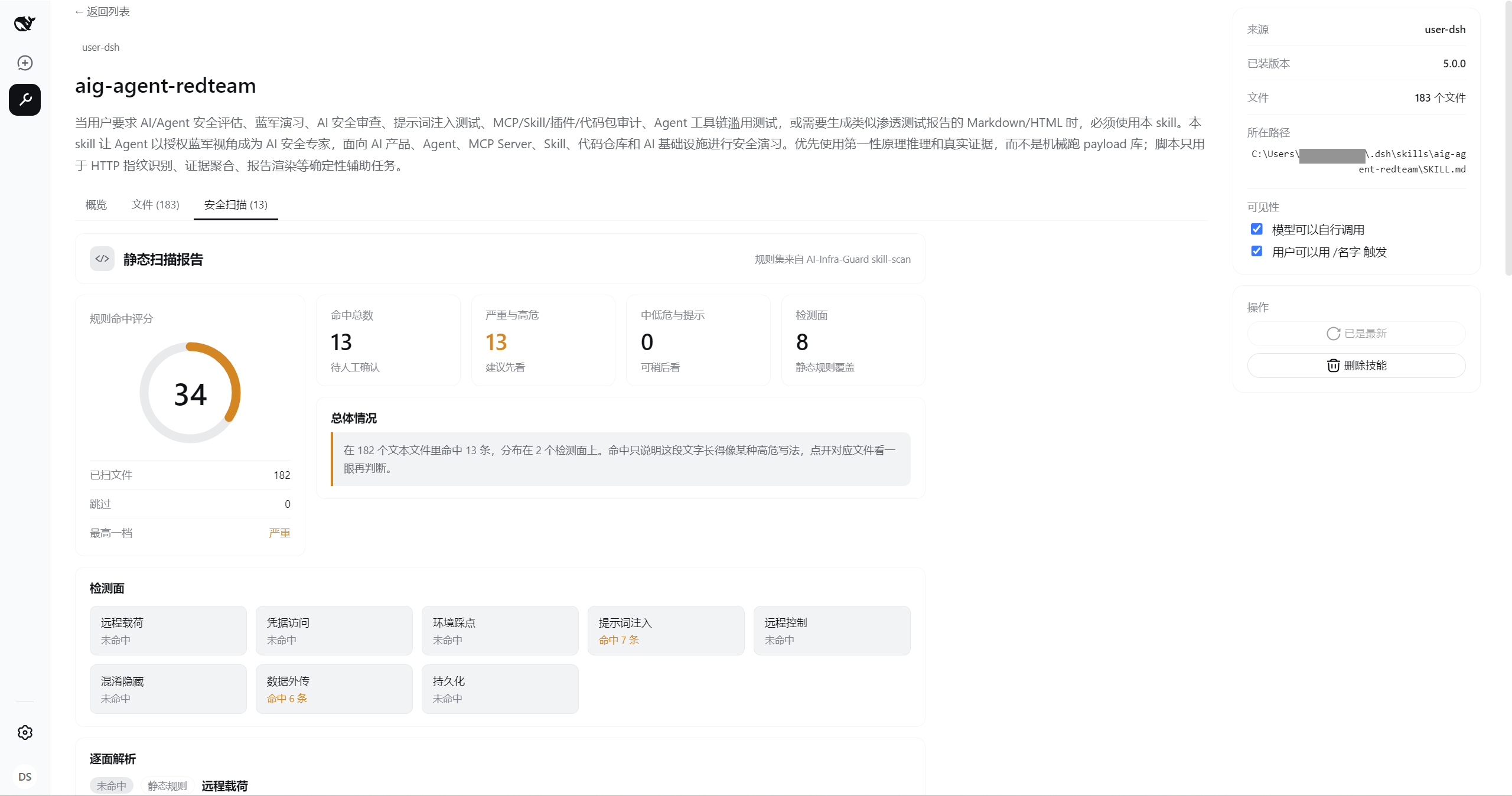
Task: Open the 远程载荷 detection card
Action: 168,631
